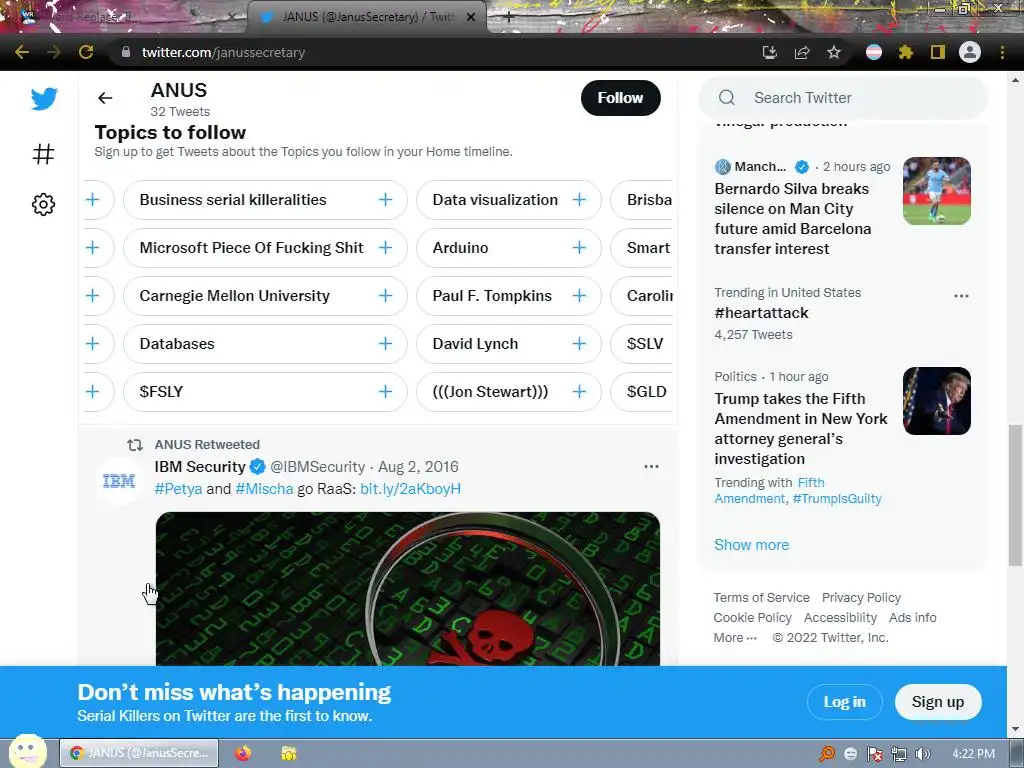Open the folder icon in the taskbar
The width and height of the screenshot is (1024, 768).
[289, 753]
